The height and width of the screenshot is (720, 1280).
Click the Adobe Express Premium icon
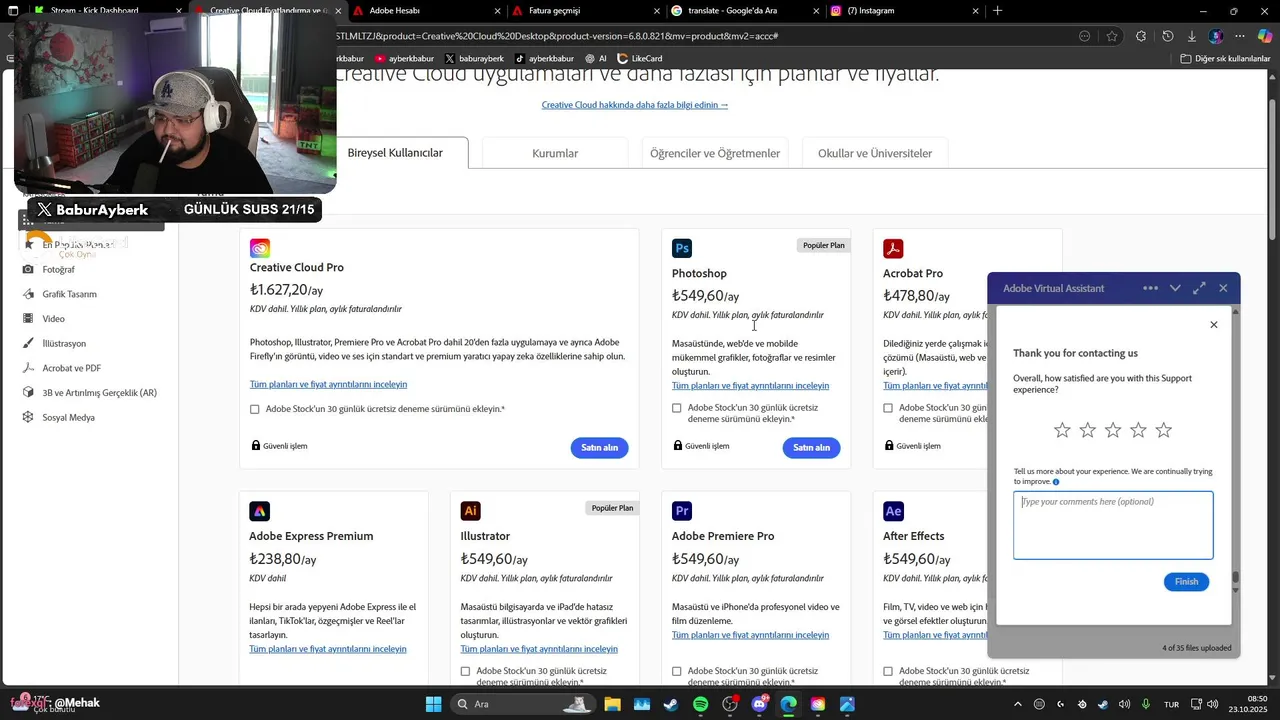point(260,511)
